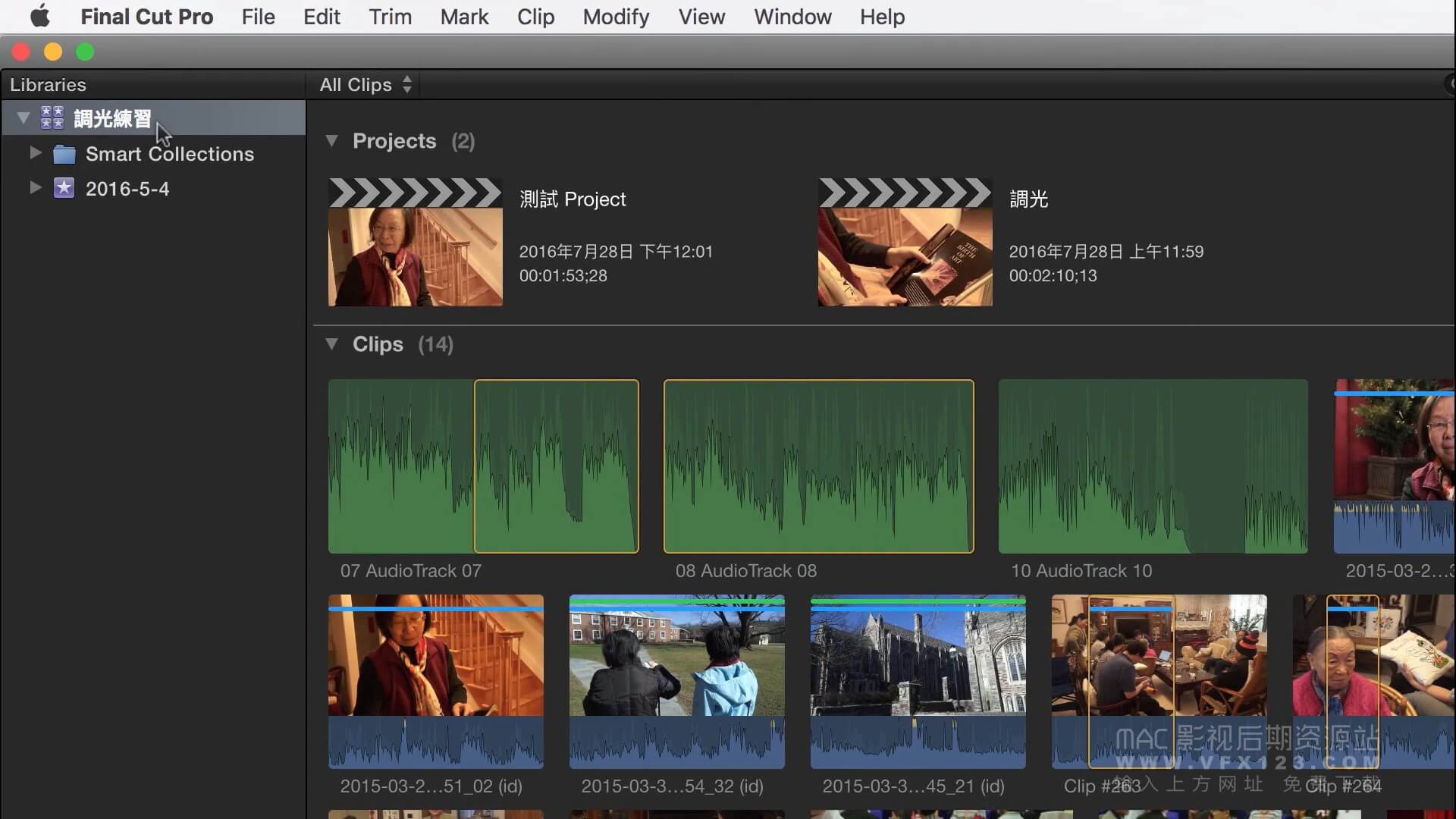The image size is (1456, 819).
Task: Open the Trim menu
Action: (390, 17)
